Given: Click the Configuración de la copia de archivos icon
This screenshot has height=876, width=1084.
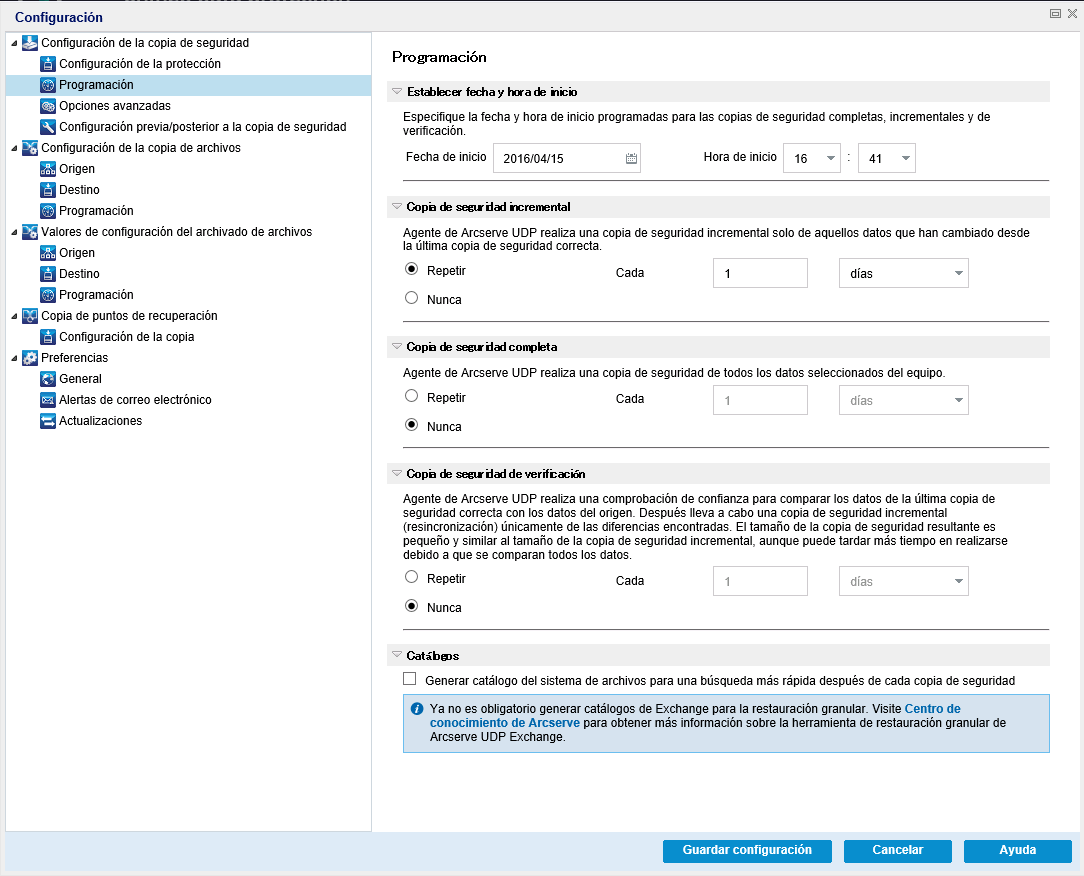Looking at the screenshot, I should (x=30, y=148).
